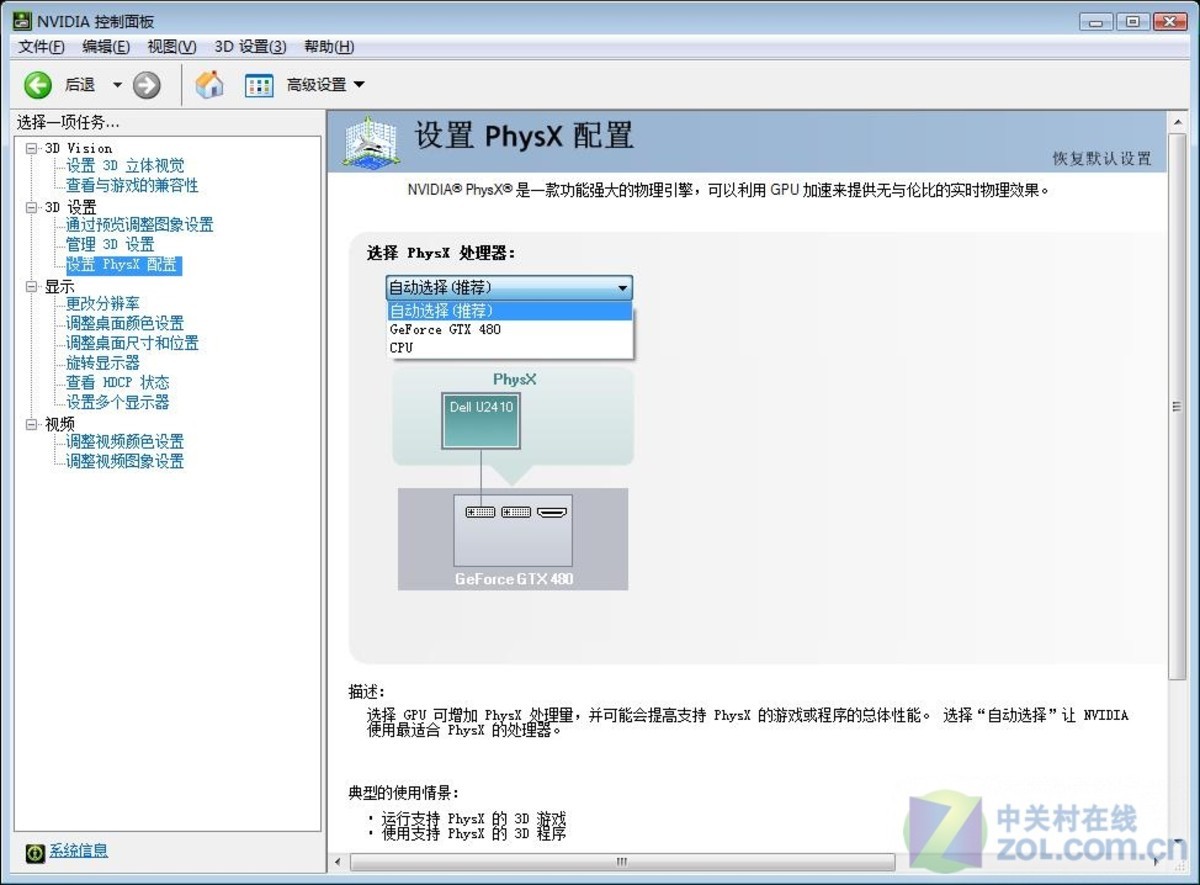Click the NVIDIA logo in title bar

pyautogui.click(x=22, y=21)
